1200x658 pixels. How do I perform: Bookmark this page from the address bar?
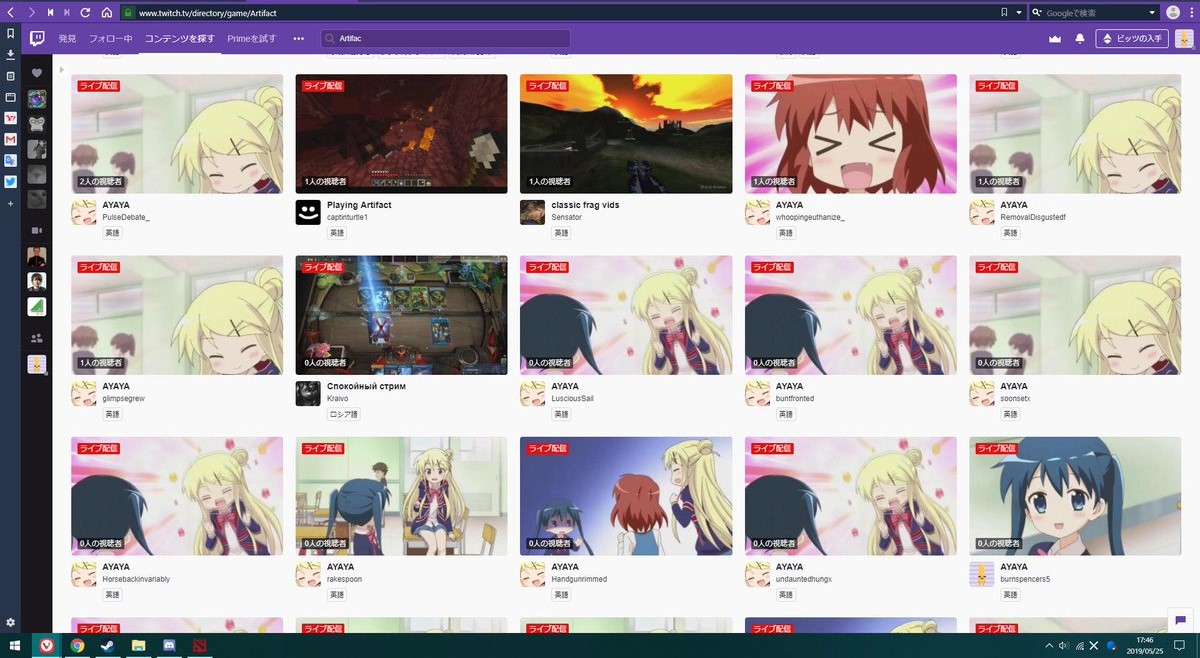pos(1004,13)
